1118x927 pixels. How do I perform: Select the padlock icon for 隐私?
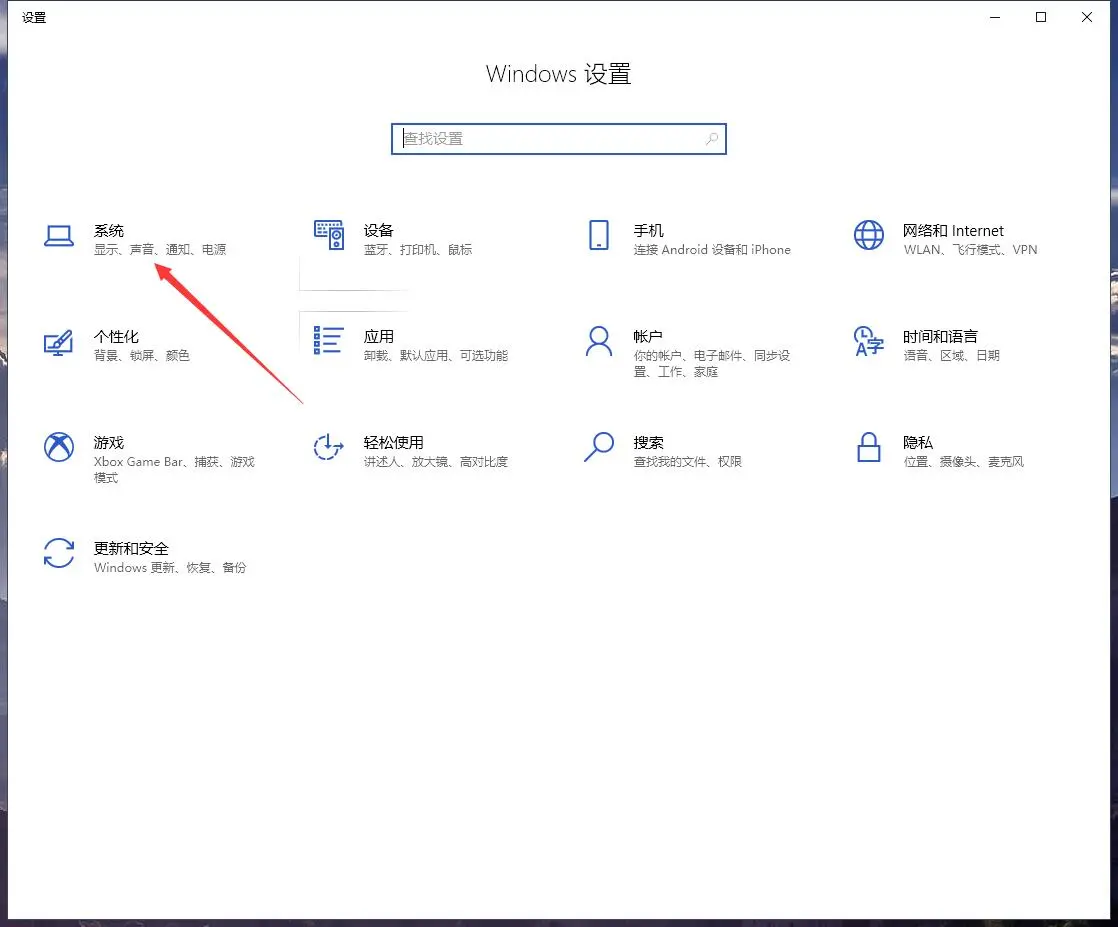click(x=868, y=447)
